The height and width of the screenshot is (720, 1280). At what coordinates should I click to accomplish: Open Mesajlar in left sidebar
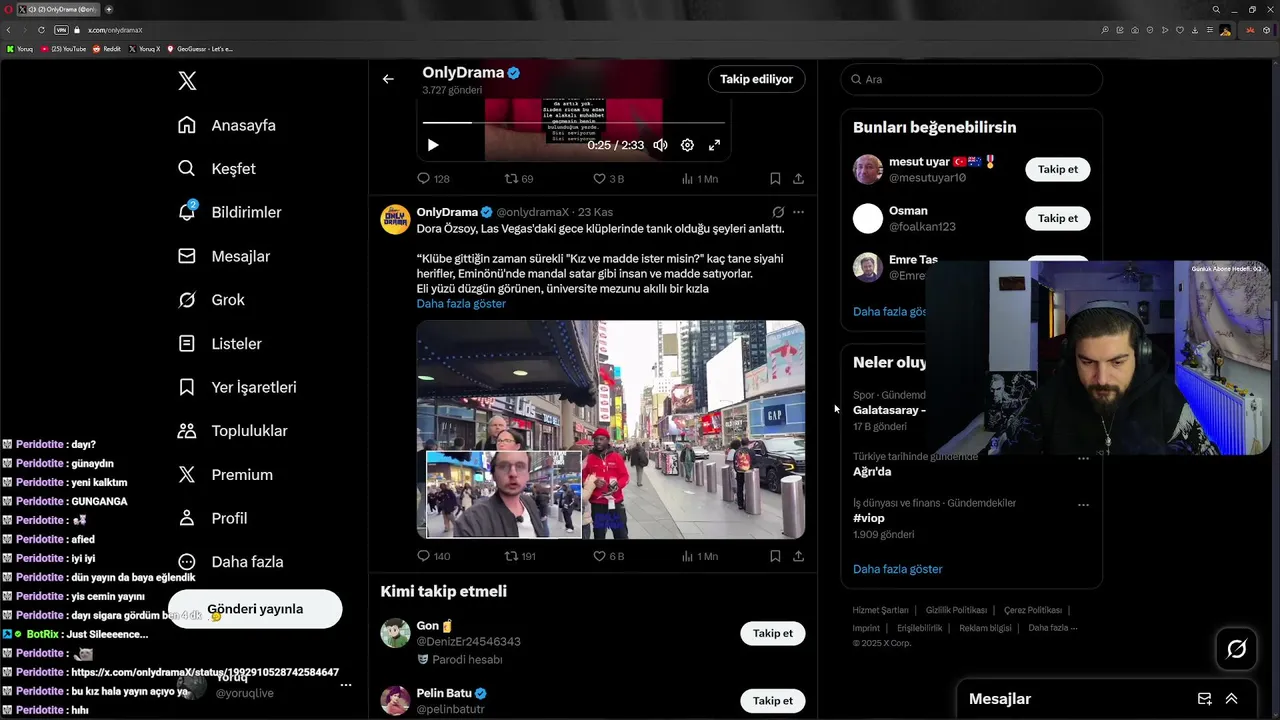click(x=224, y=256)
